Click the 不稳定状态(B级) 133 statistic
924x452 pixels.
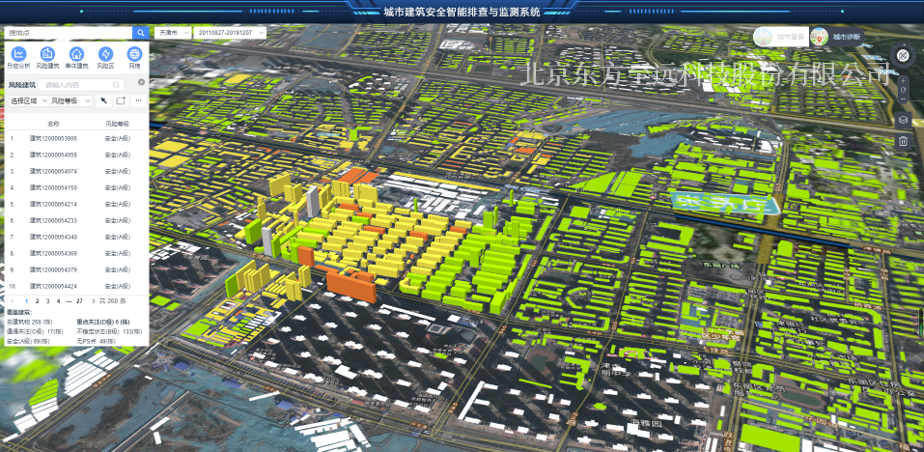(x=110, y=332)
